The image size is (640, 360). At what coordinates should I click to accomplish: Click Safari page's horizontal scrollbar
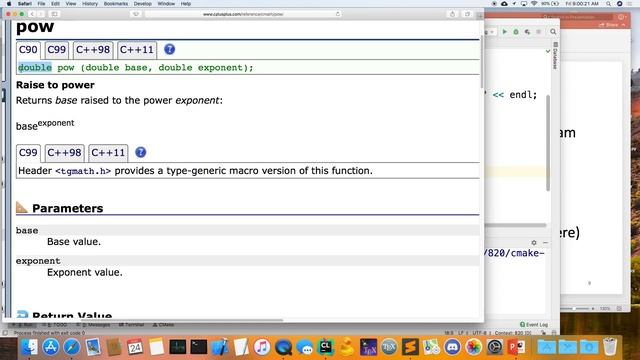click(x=182, y=320)
